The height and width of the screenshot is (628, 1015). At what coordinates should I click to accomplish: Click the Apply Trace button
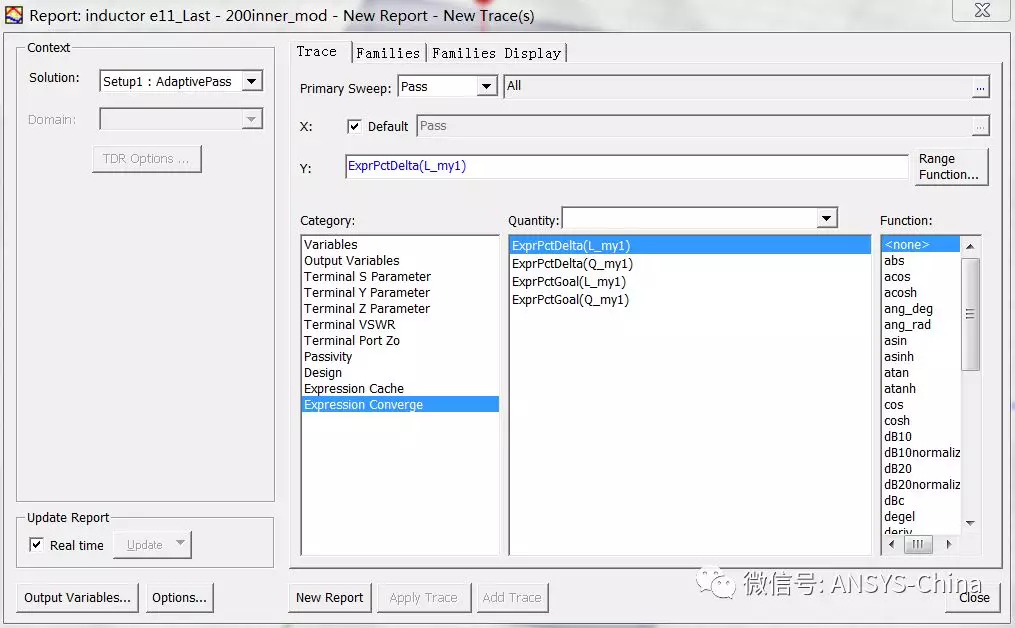coord(423,598)
